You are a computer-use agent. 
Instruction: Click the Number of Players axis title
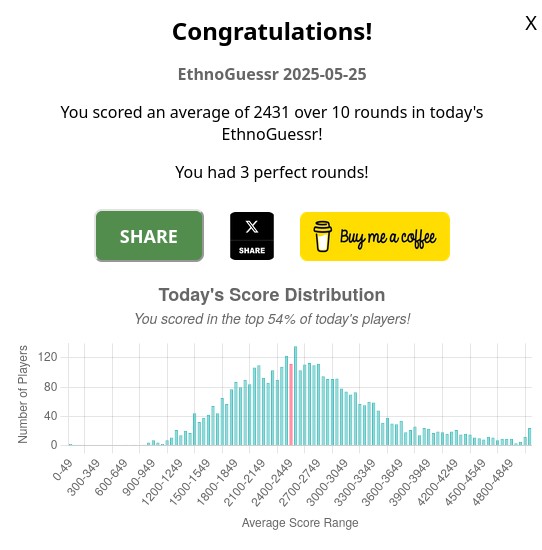22,394
